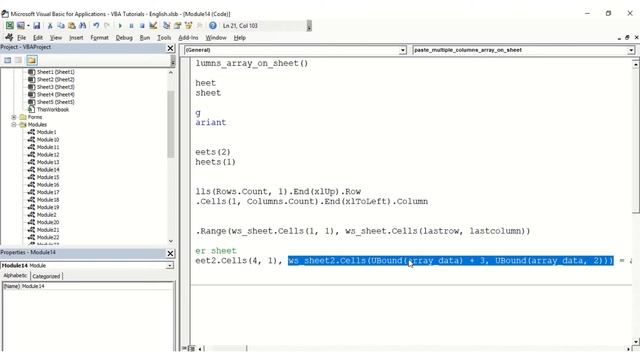The image size is (640, 360).
Task: Open Object Browser toolbar icon
Action: click(x=188, y=26)
